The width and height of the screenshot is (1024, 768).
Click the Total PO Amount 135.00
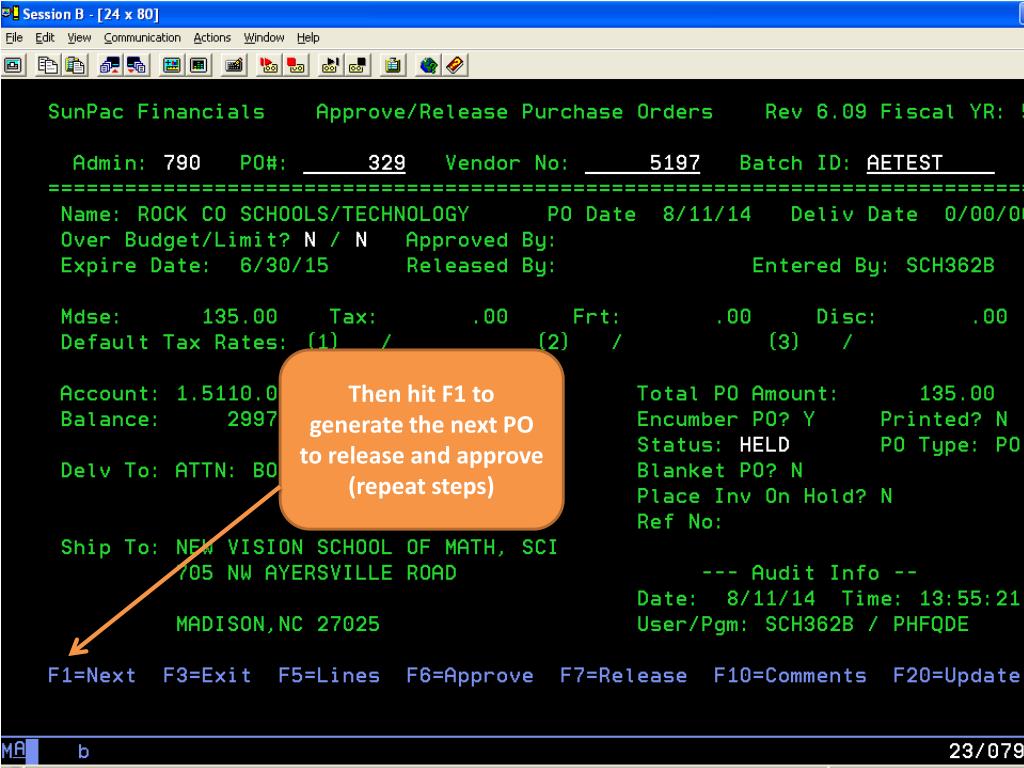click(957, 393)
